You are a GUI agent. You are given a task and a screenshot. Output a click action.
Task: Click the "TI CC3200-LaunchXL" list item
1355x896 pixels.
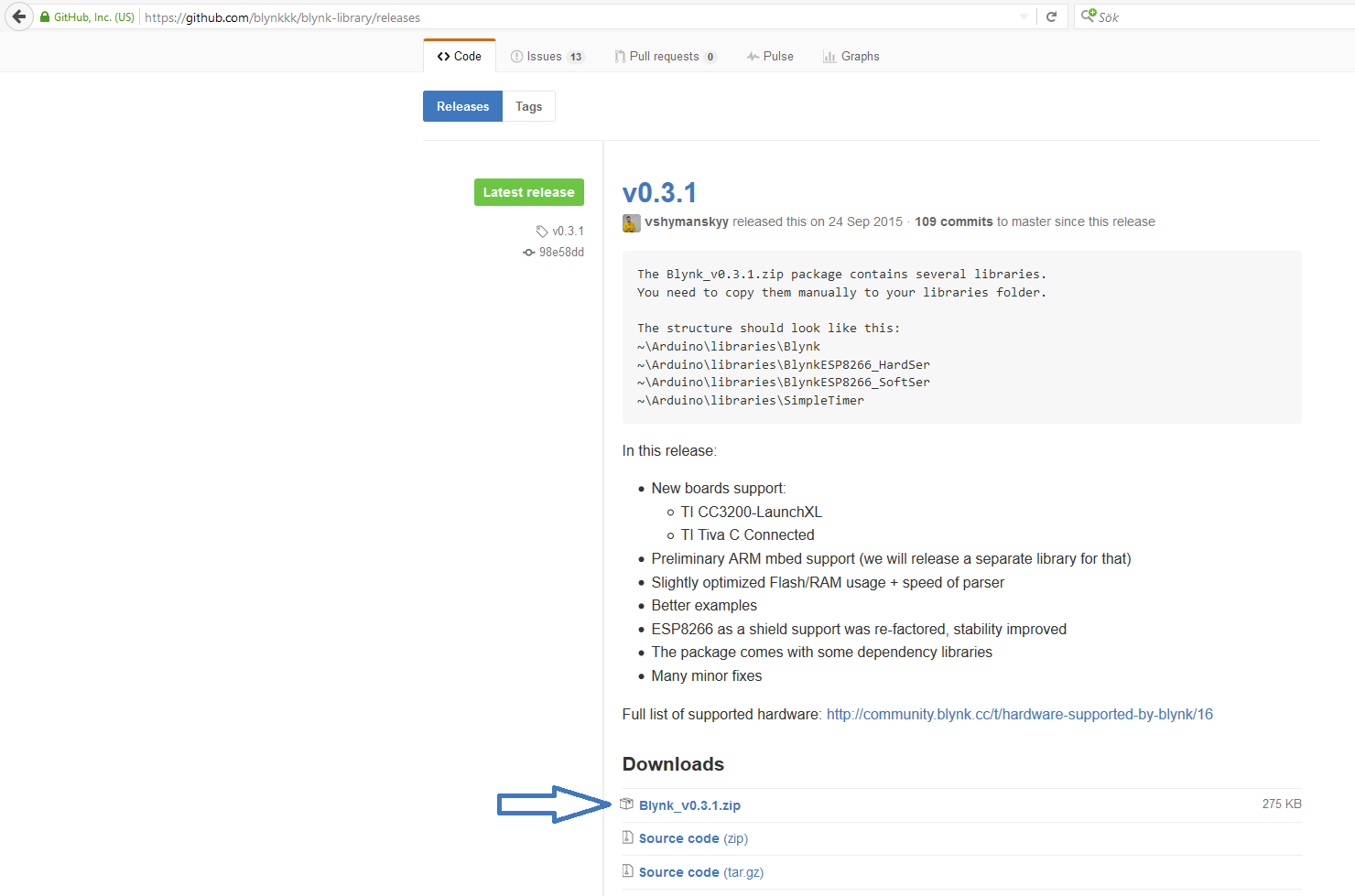(751, 512)
